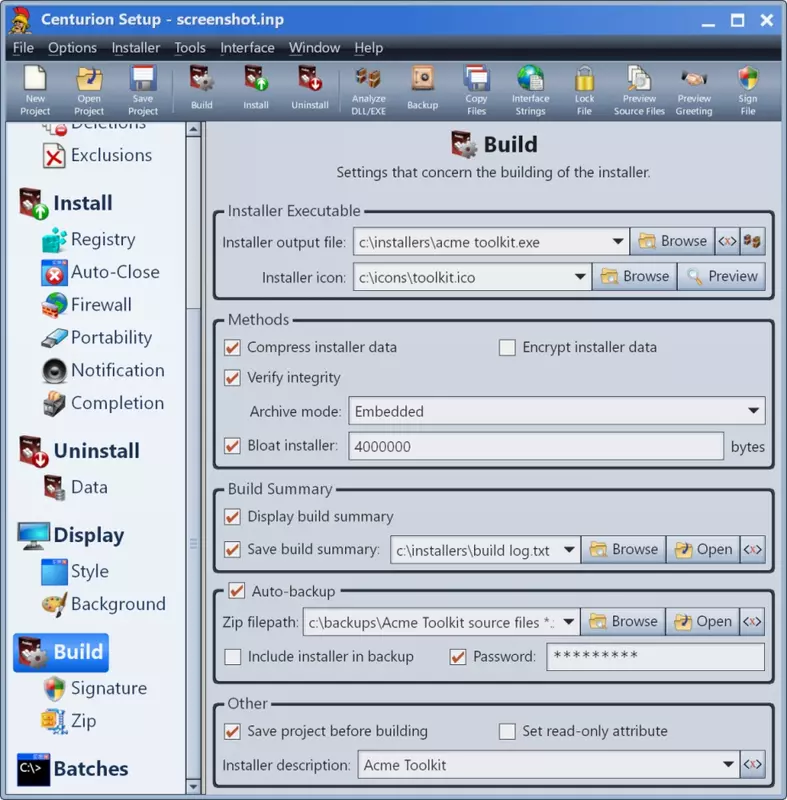Expand the Installer output file dropdown
Viewport: 787px width, 800px height.
(x=618, y=241)
